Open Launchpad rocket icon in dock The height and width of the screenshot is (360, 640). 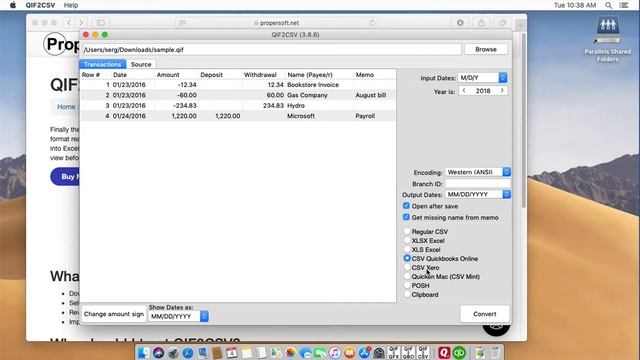coord(173,353)
